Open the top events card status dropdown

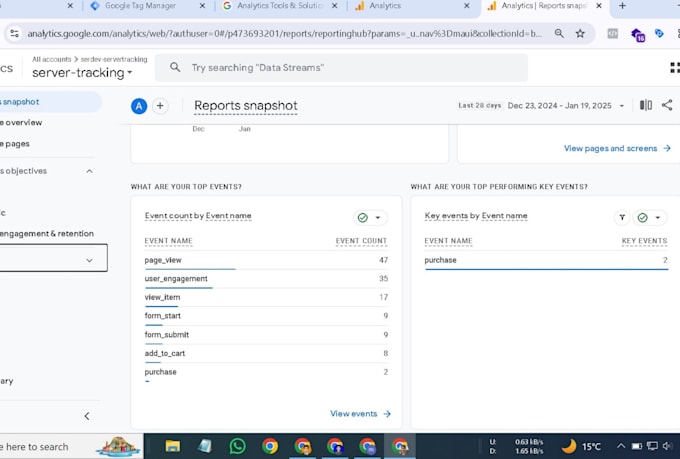[370, 217]
